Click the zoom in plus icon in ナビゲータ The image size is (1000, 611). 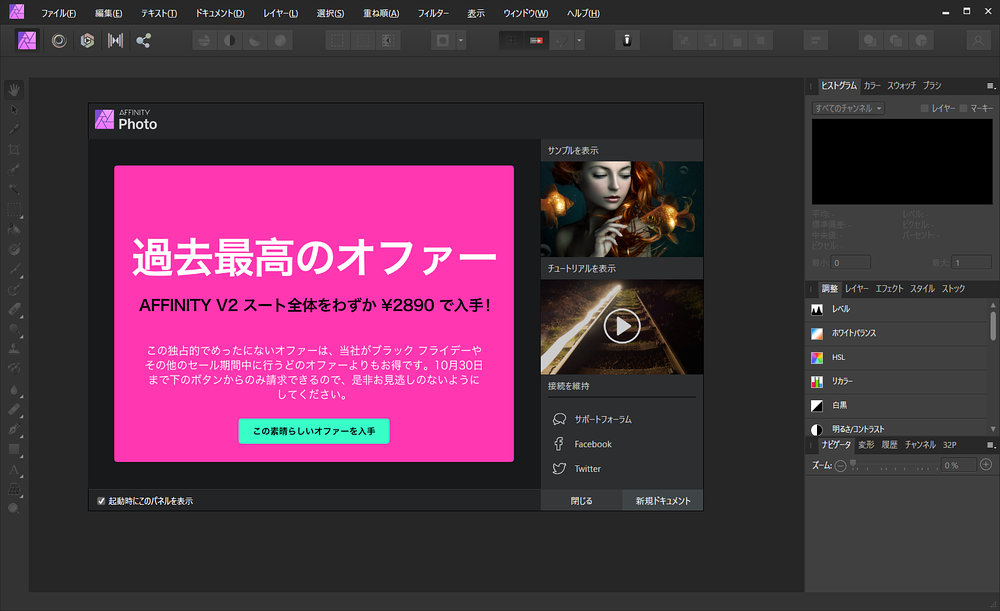coord(986,465)
